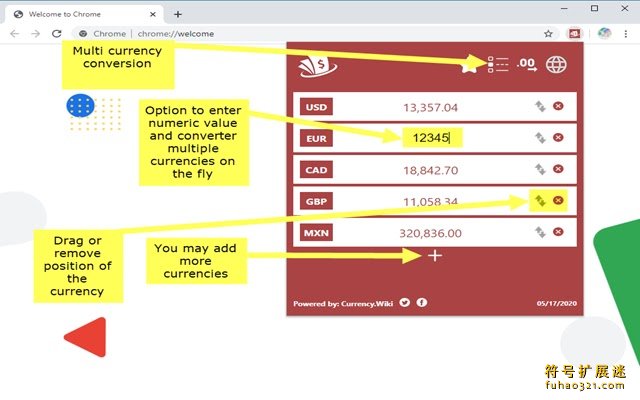Click the reorder arrows on EUR row
The height and width of the screenshot is (400, 640).
coord(540,138)
